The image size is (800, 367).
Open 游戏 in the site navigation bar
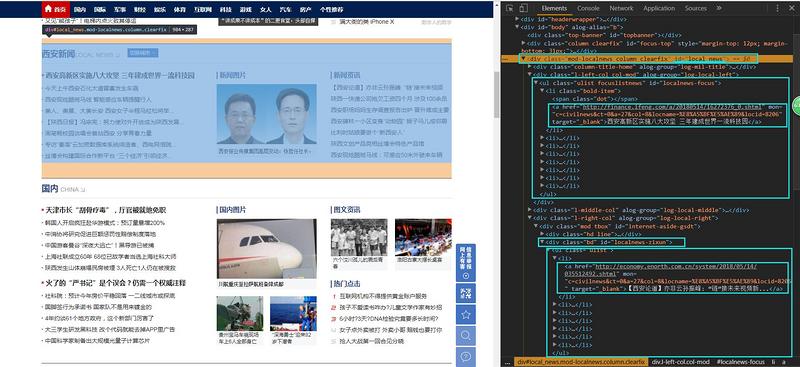(x=246, y=10)
